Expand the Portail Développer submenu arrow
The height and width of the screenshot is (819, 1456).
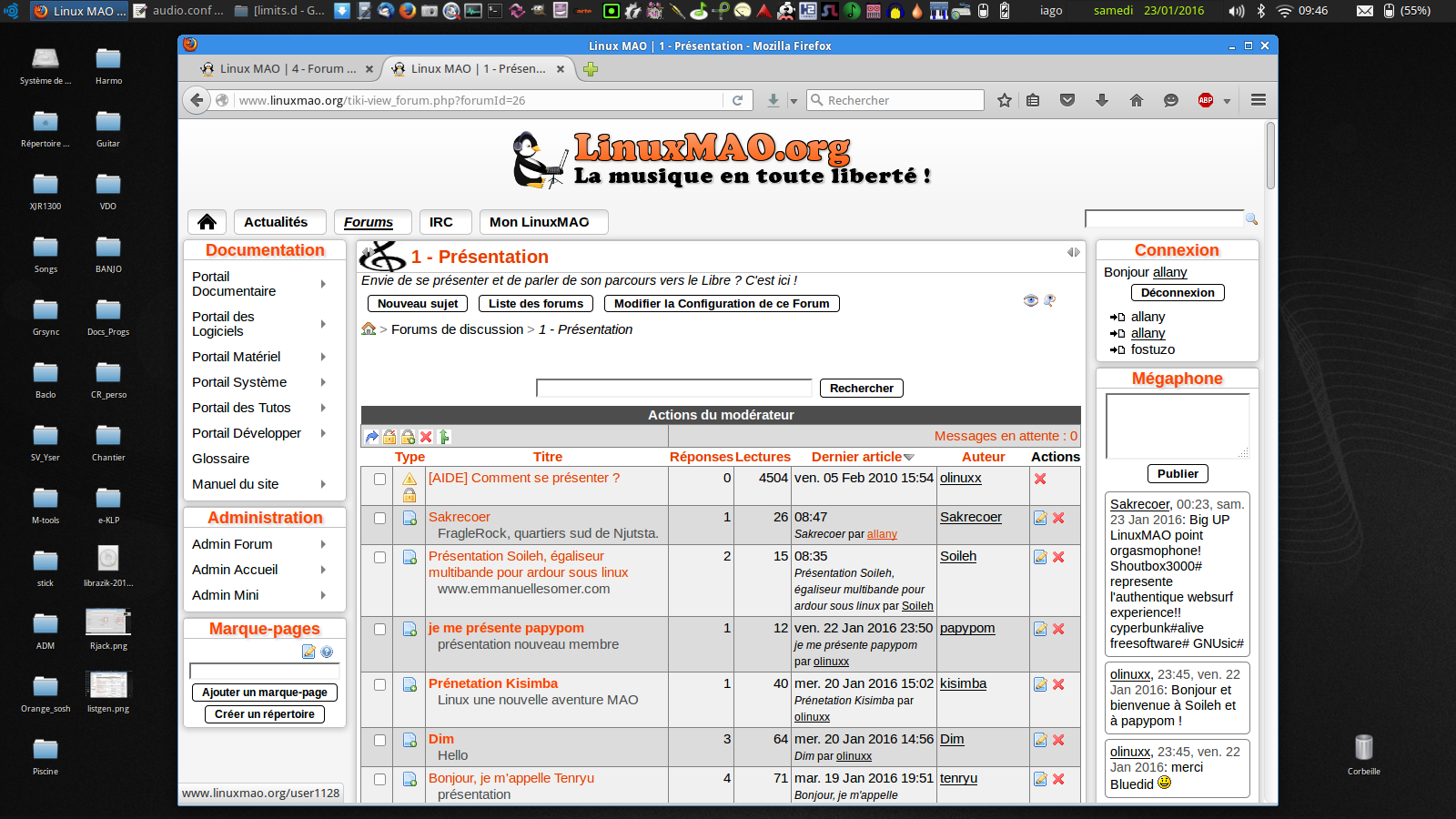pyautogui.click(x=323, y=433)
